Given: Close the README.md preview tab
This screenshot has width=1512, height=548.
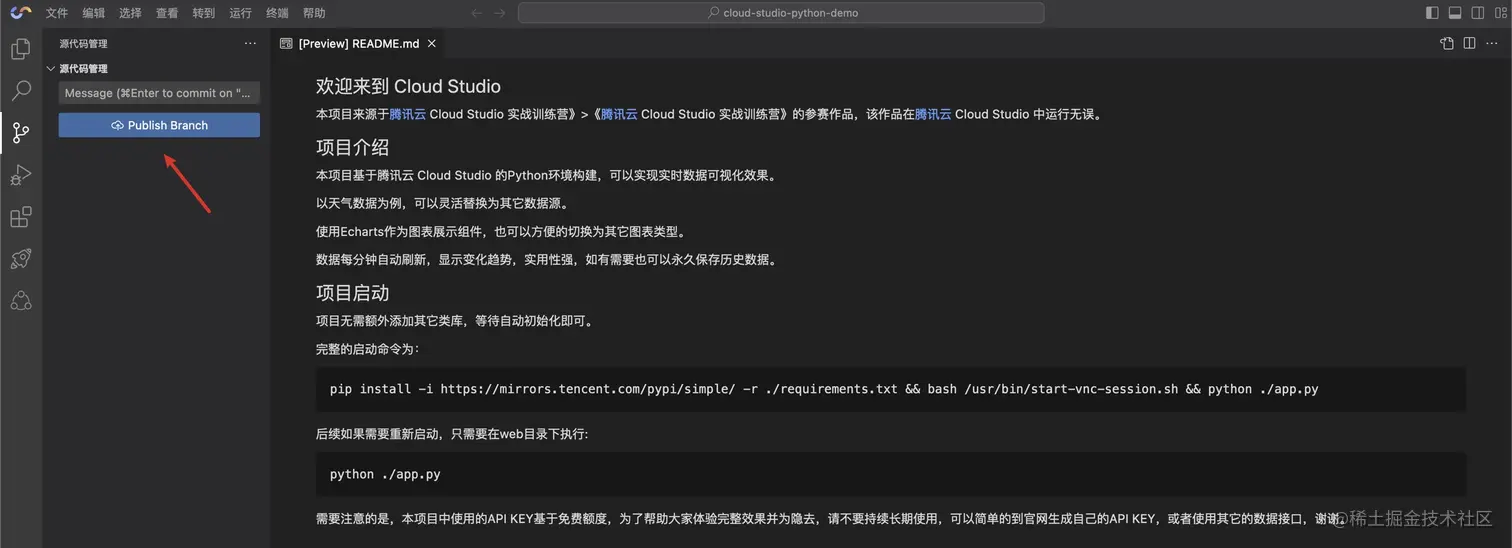Looking at the screenshot, I should pos(432,43).
